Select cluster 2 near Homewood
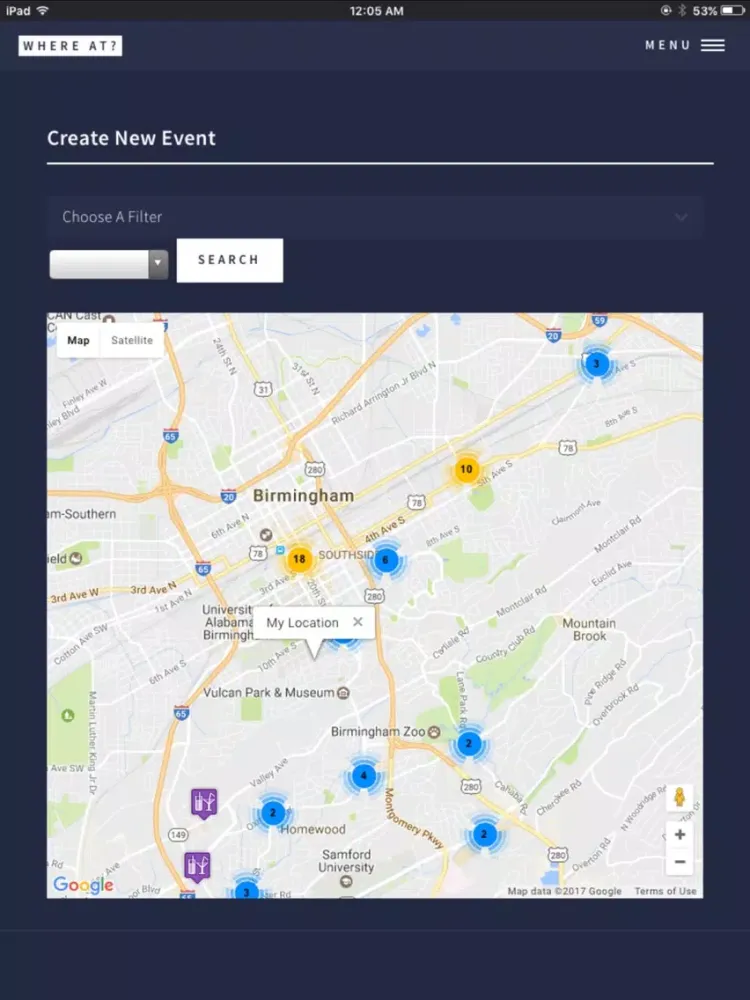The width and height of the screenshot is (750, 1000). click(273, 812)
